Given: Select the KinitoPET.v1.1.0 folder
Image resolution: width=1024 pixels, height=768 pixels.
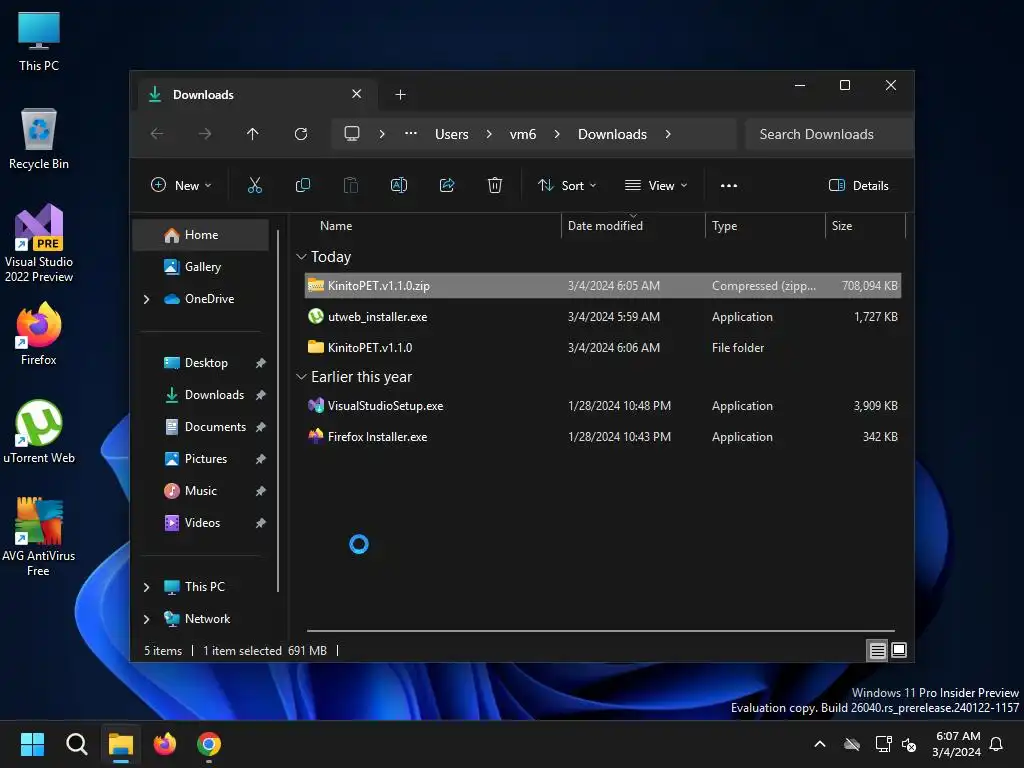Looking at the screenshot, I should click(x=603, y=348).
